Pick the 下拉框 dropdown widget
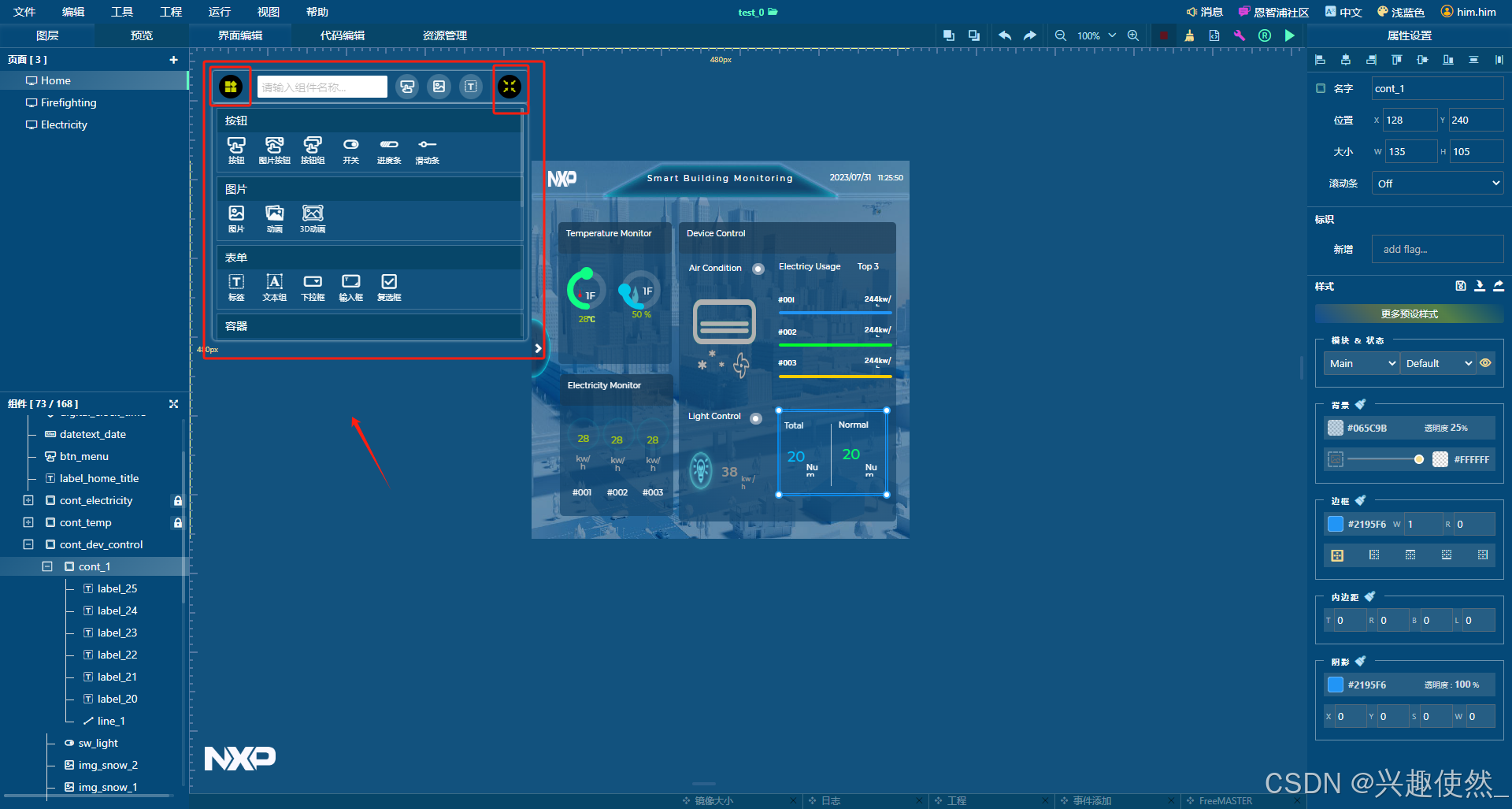 coord(313,287)
